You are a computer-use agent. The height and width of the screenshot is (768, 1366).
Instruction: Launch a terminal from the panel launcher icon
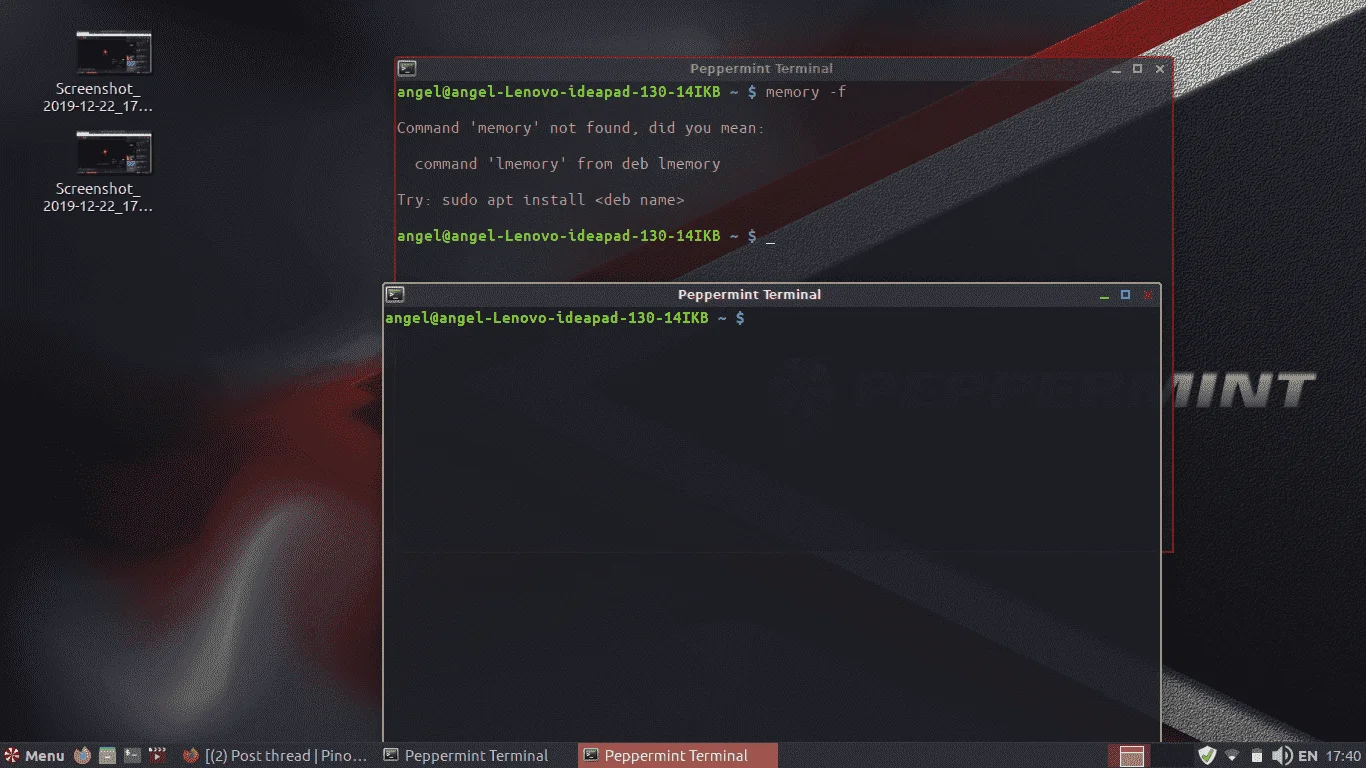click(x=132, y=755)
